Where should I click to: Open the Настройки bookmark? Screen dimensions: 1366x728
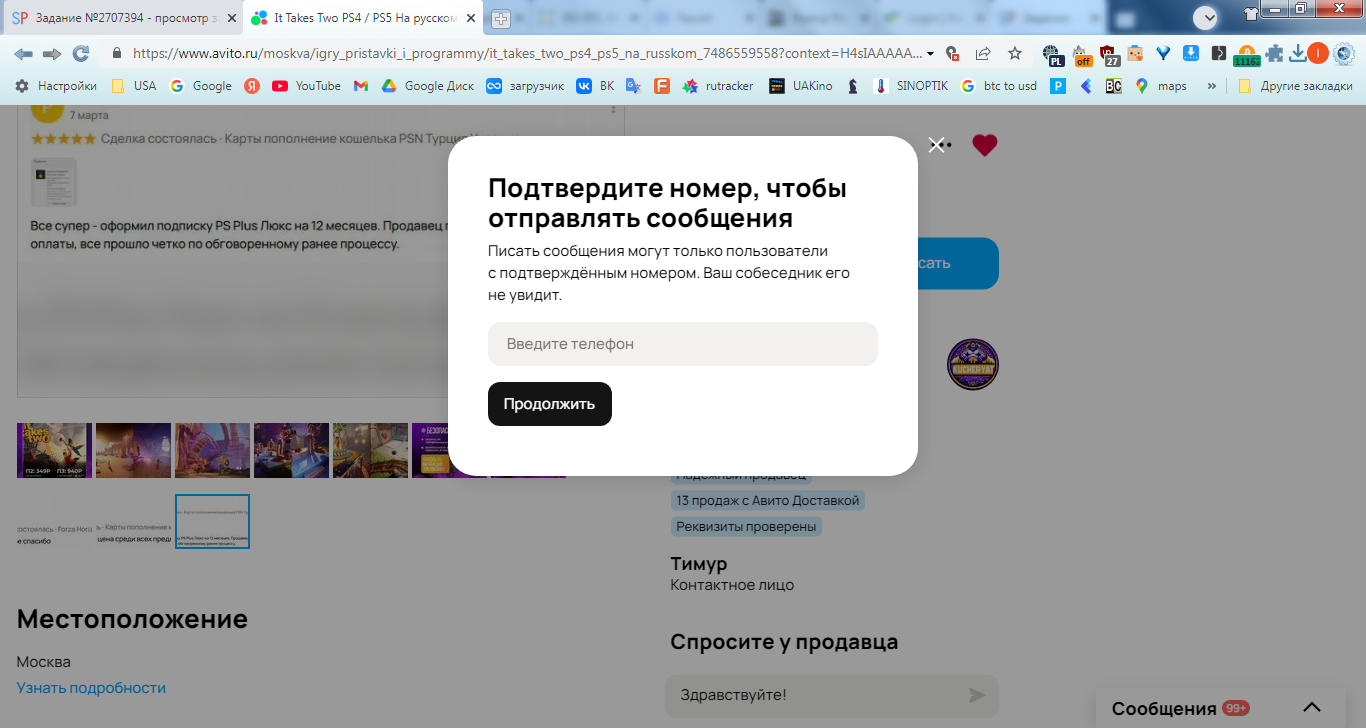tap(56, 86)
